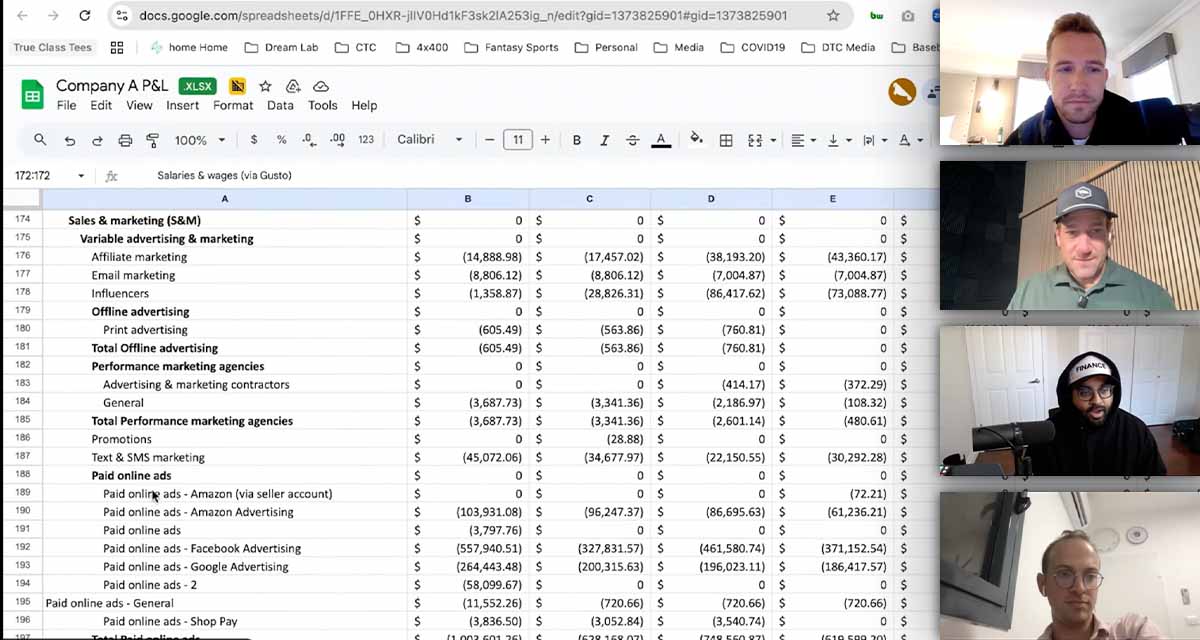This screenshot has height=640, width=1200.
Task: Toggle italic formatting
Action: 604,140
